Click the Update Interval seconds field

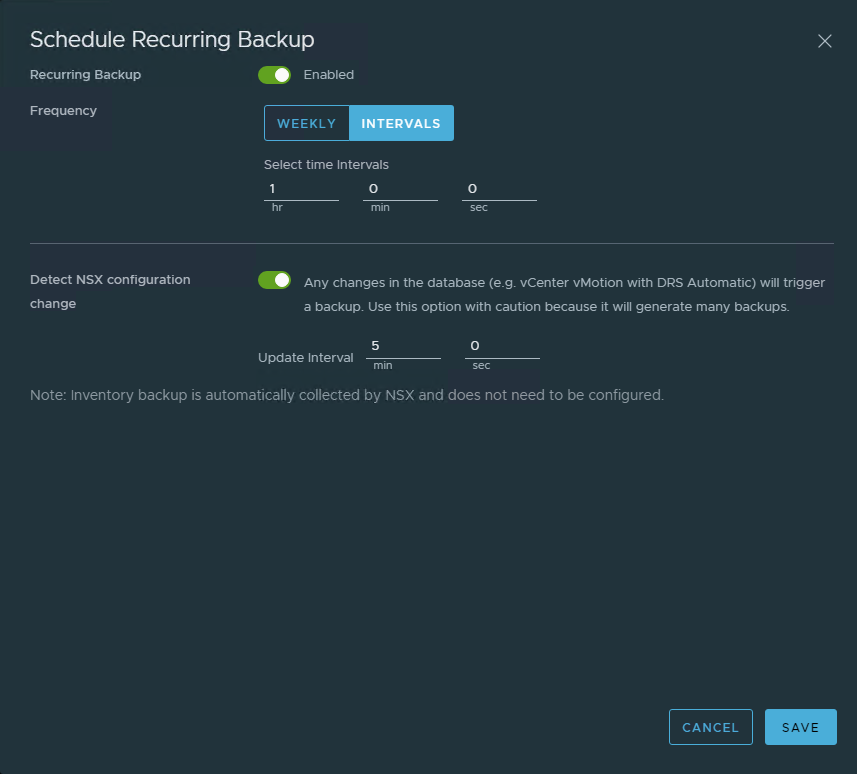pos(502,347)
